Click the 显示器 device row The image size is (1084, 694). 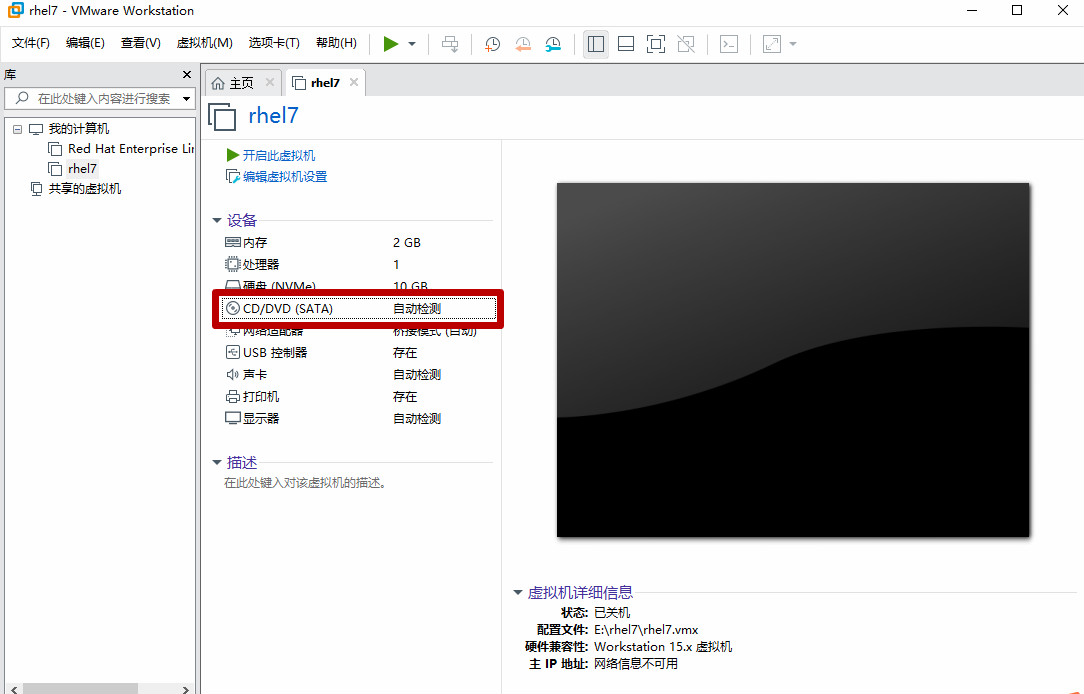358,419
